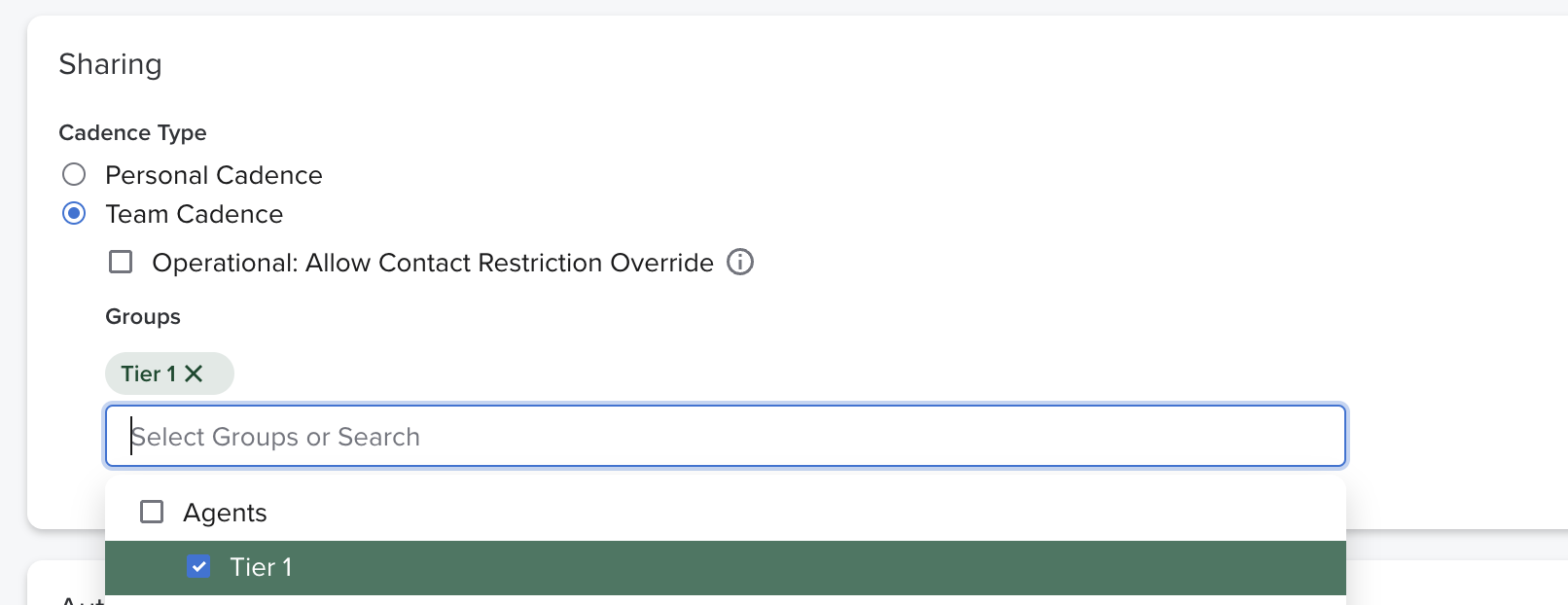This screenshot has width=1568, height=605.
Task: Click the Cadence Type label
Action: tap(132, 132)
